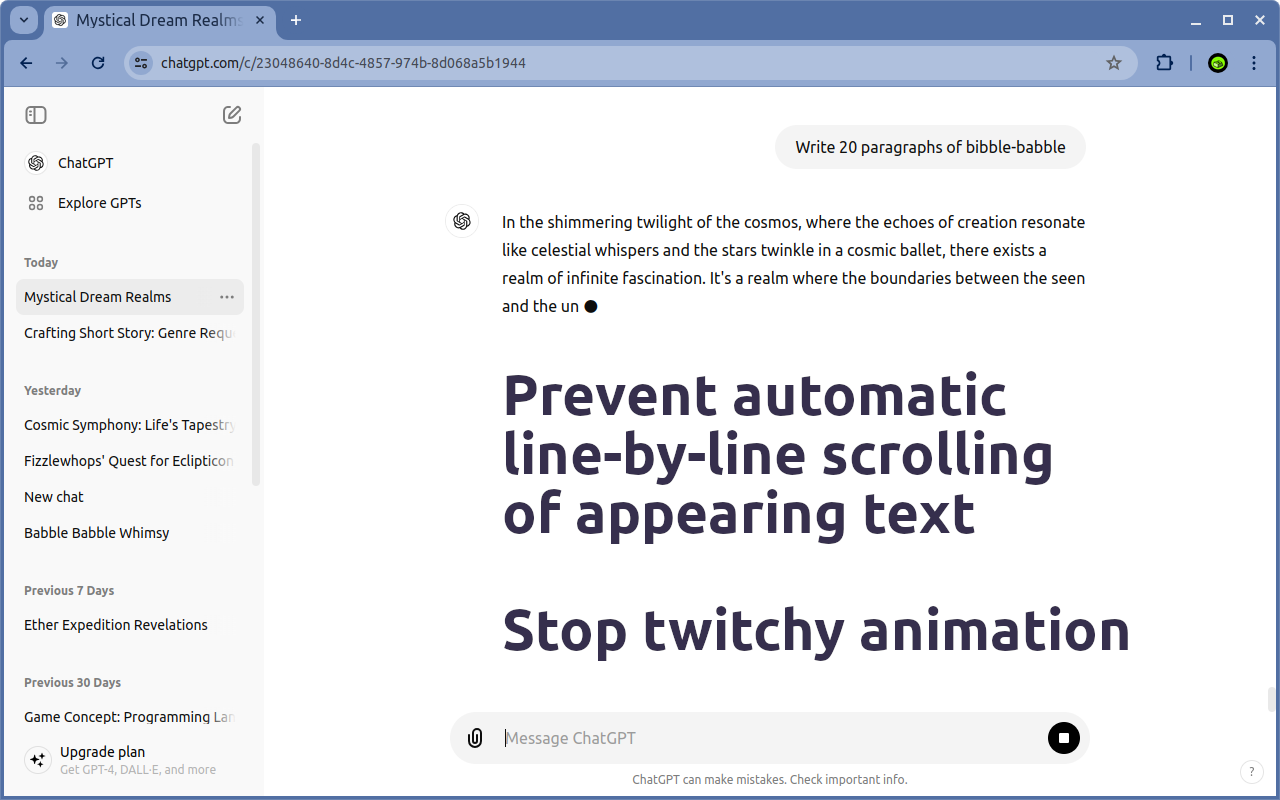Close the Mystical Dream Realms browser tab
Viewport: 1280px width, 800px height.
(258, 20)
